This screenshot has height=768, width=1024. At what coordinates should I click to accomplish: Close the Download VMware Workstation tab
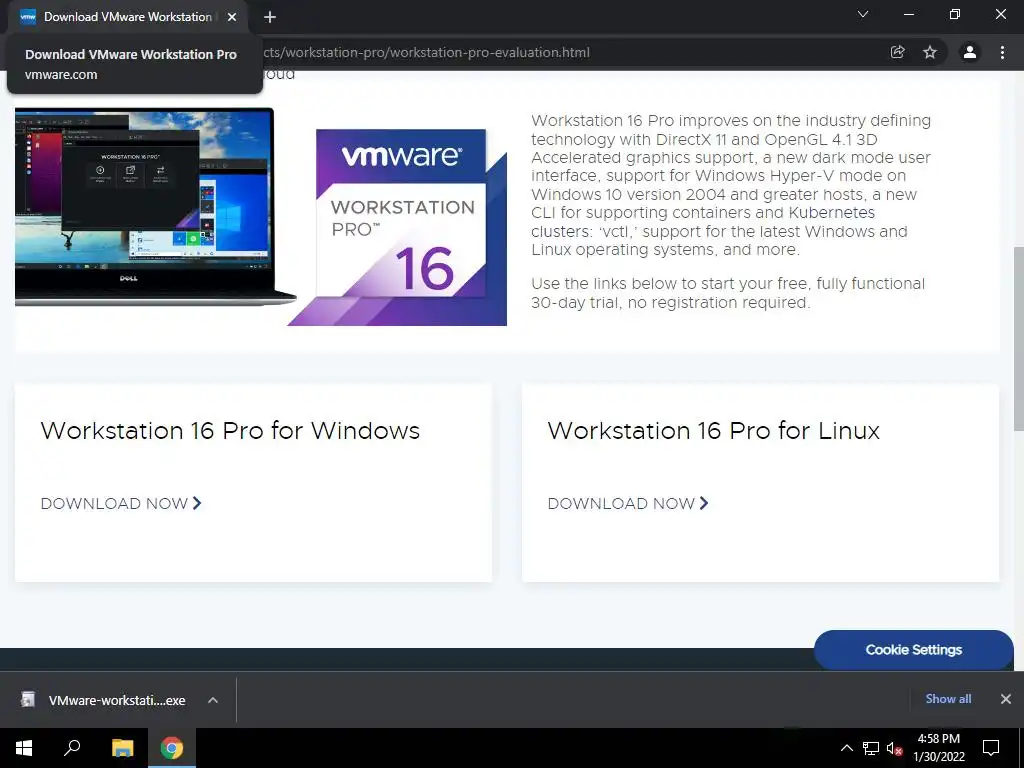coord(232,17)
